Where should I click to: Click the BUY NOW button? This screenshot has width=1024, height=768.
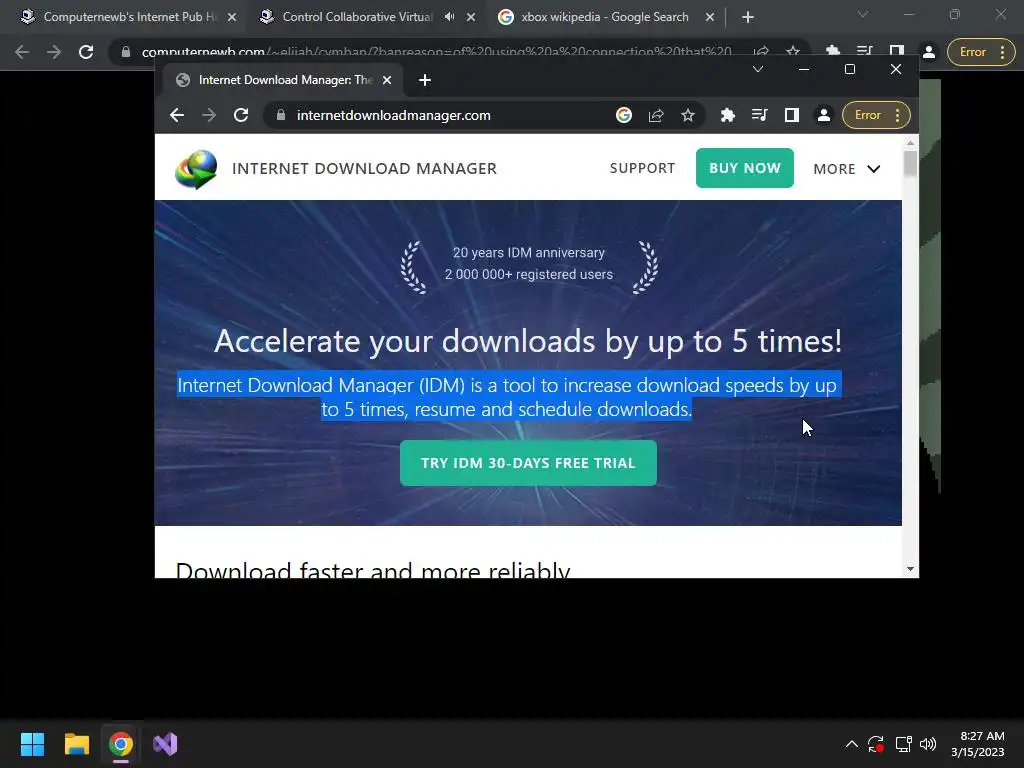tap(744, 168)
